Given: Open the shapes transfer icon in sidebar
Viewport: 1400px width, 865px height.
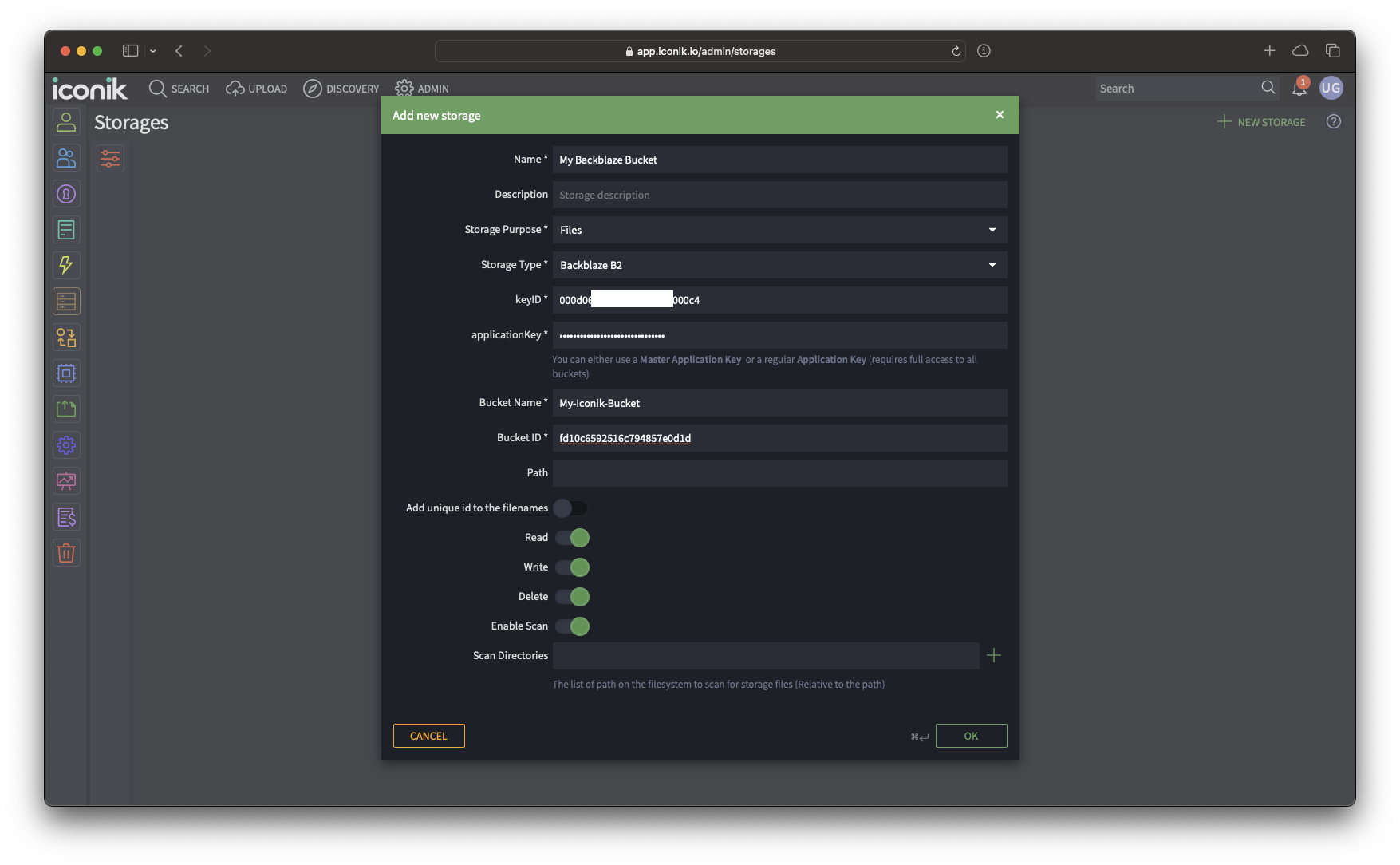Looking at the screenshot, I should 66,338.
